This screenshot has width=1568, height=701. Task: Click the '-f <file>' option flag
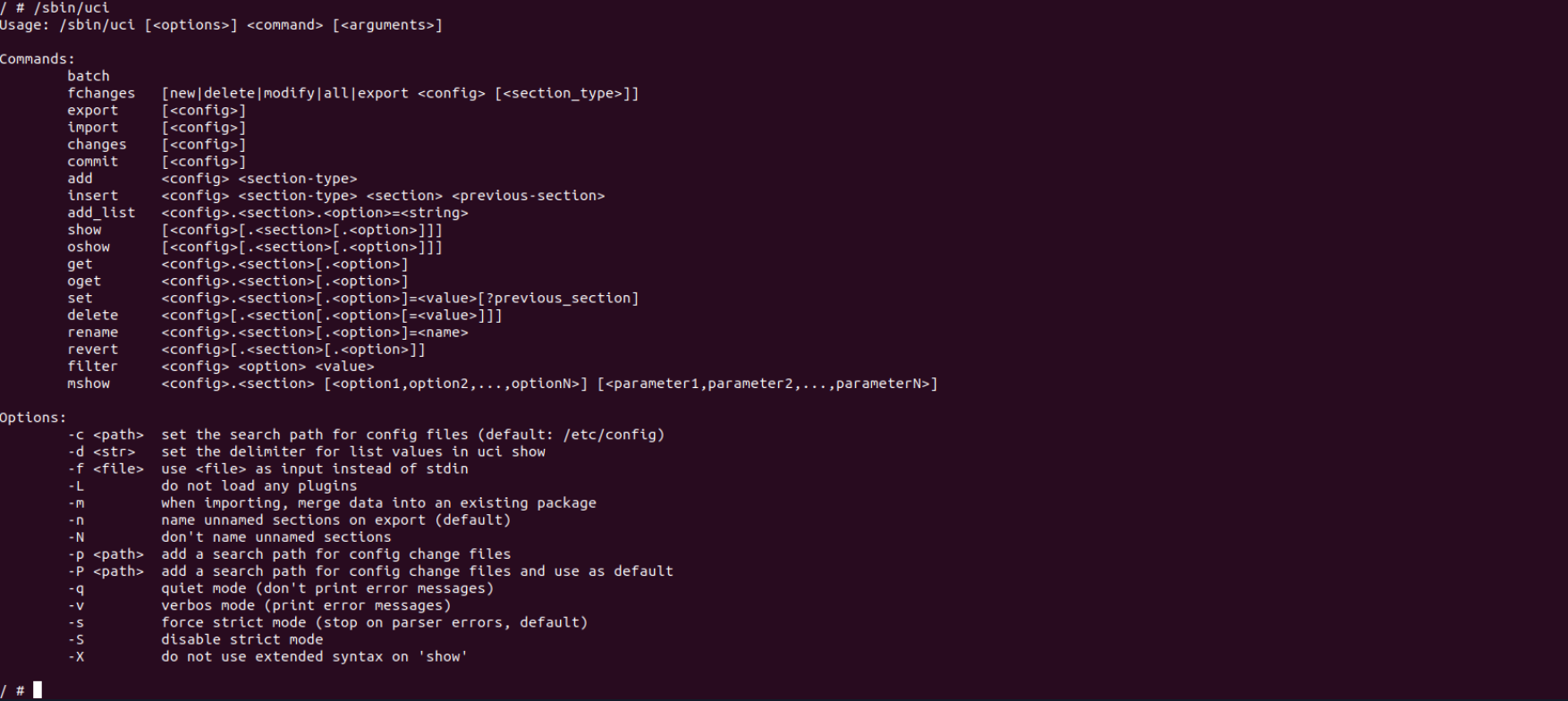106,469
